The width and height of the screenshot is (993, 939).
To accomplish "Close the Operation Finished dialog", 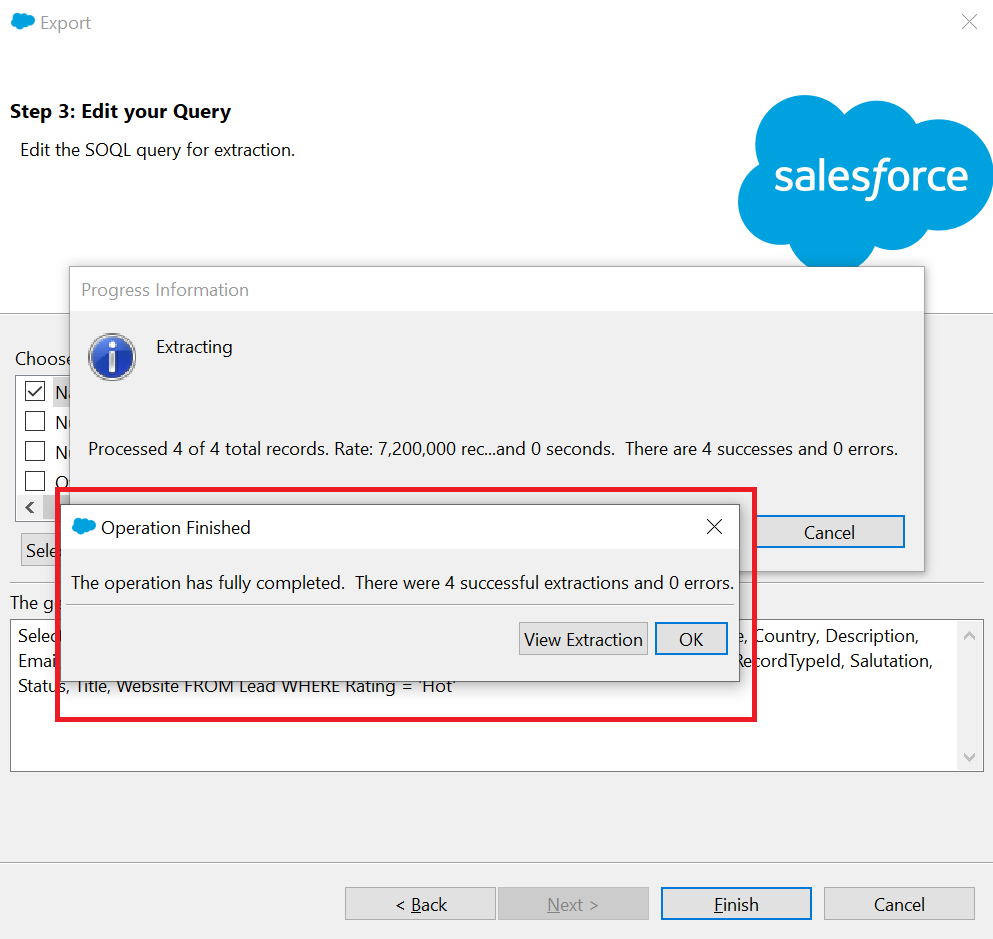I will (714, 527).
